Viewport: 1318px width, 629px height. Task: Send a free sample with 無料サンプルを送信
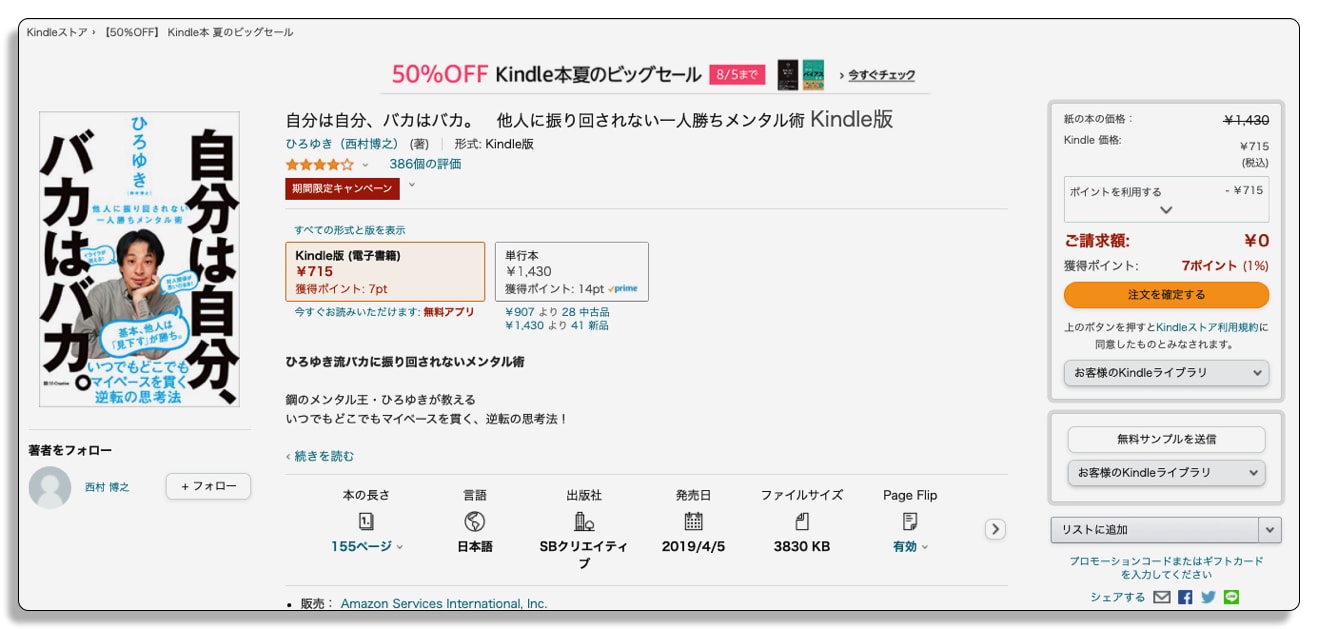[1166, 439]
